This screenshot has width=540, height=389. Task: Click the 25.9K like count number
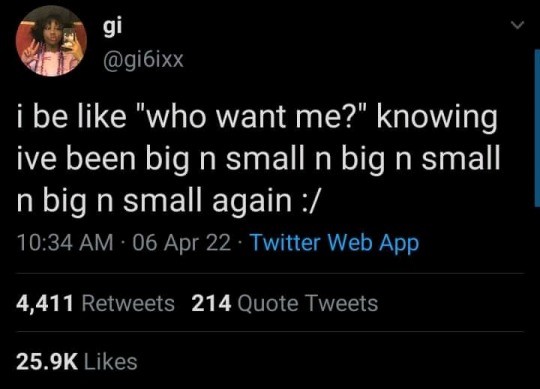click(x=47, y=361)
